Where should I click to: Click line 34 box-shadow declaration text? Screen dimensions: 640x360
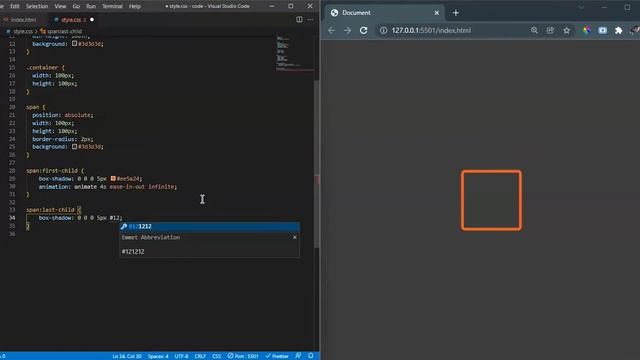[80, 218]
